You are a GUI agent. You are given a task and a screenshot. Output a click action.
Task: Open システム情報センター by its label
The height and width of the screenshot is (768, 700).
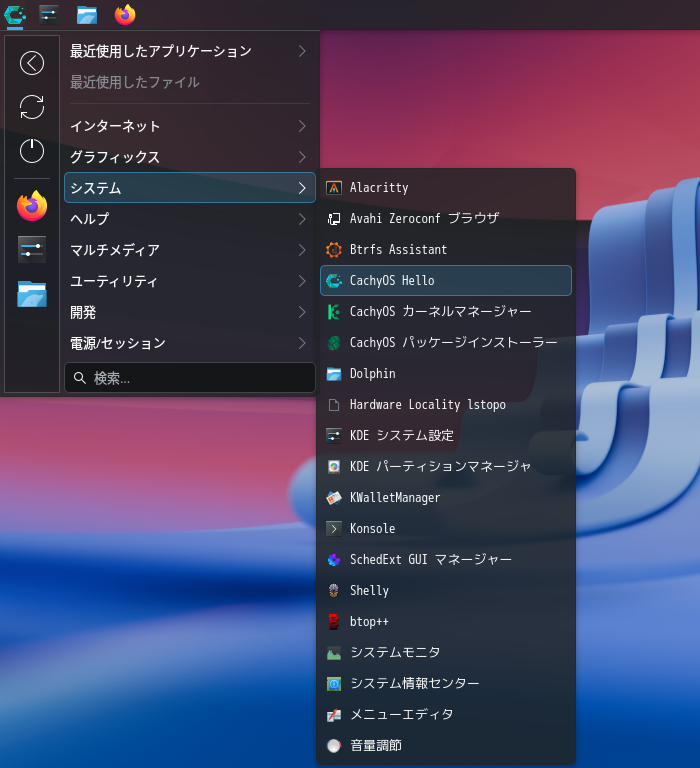414,684
